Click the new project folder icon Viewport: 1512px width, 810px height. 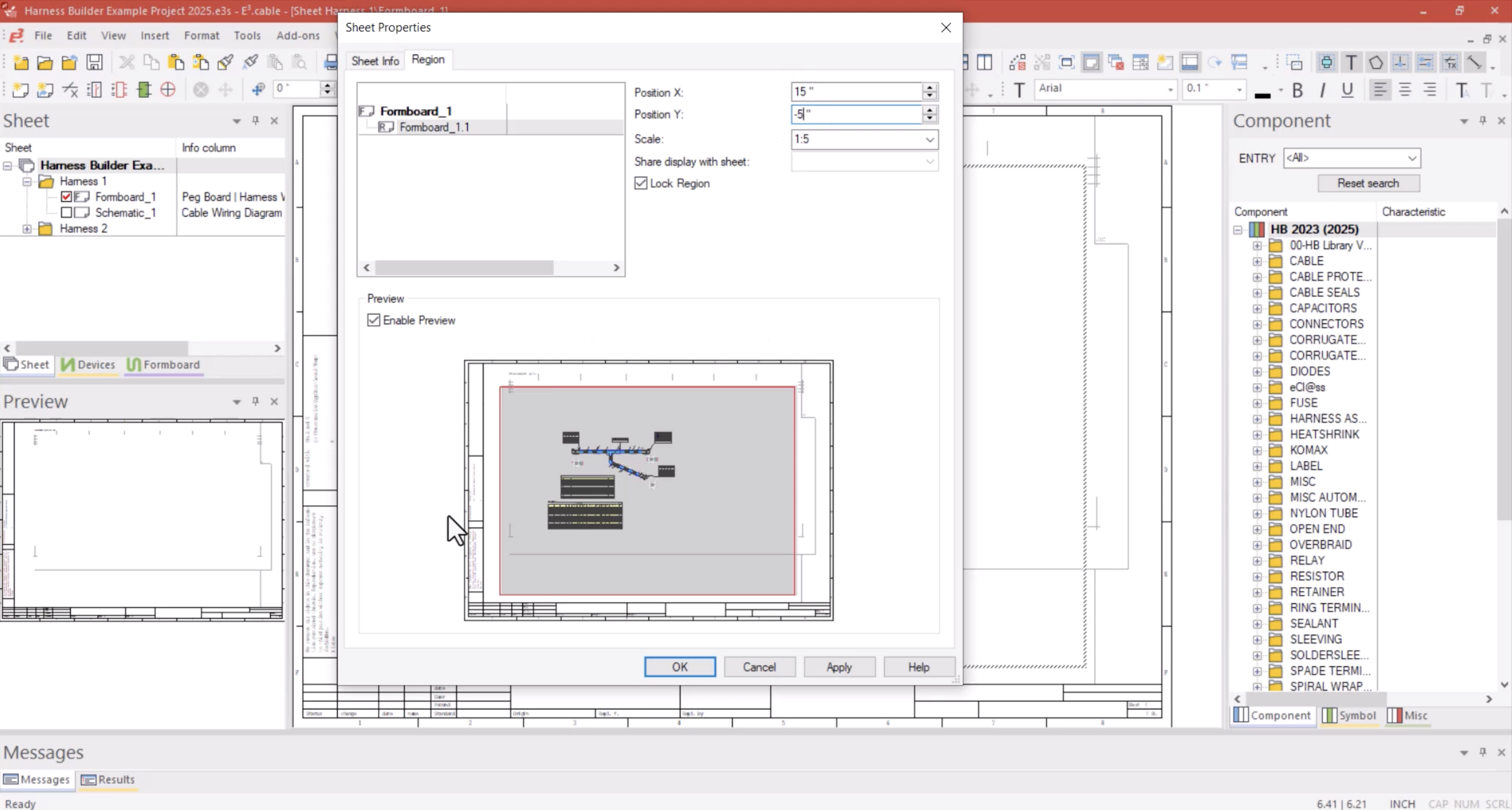coord(21,62)
